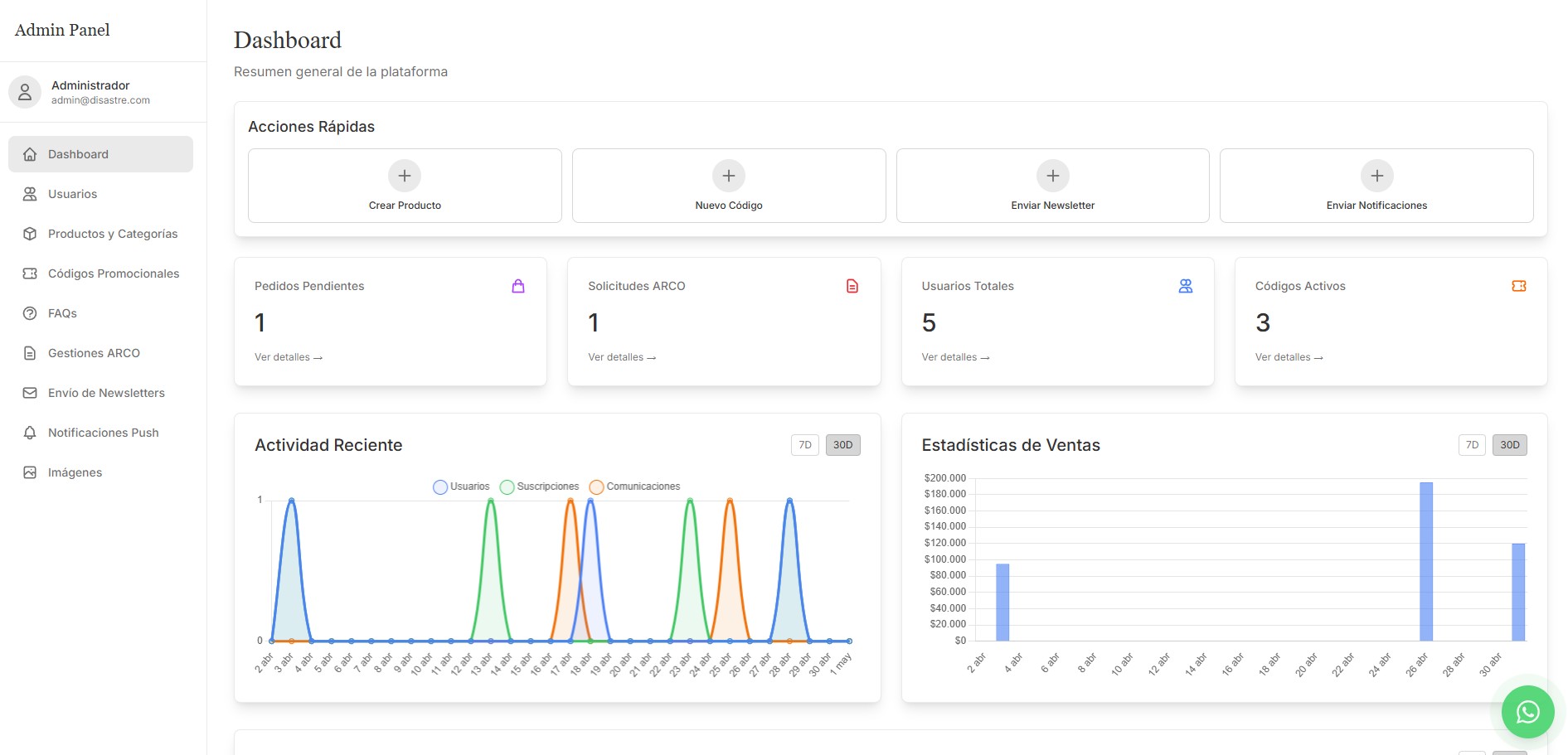Click the blue users icon in Usuarios Totales
Screen dimensions: 1568x755
pyautogui.click(x=1186, y=286)
